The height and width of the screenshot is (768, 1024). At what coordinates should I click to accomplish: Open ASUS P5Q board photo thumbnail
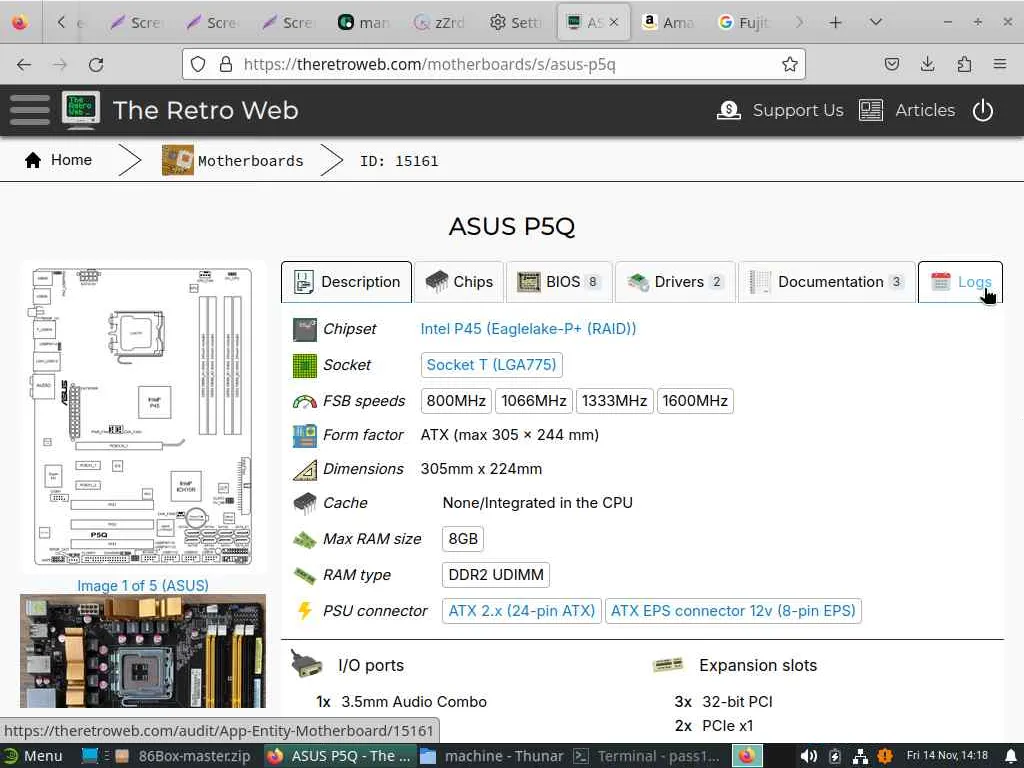[x=143, y=650]
